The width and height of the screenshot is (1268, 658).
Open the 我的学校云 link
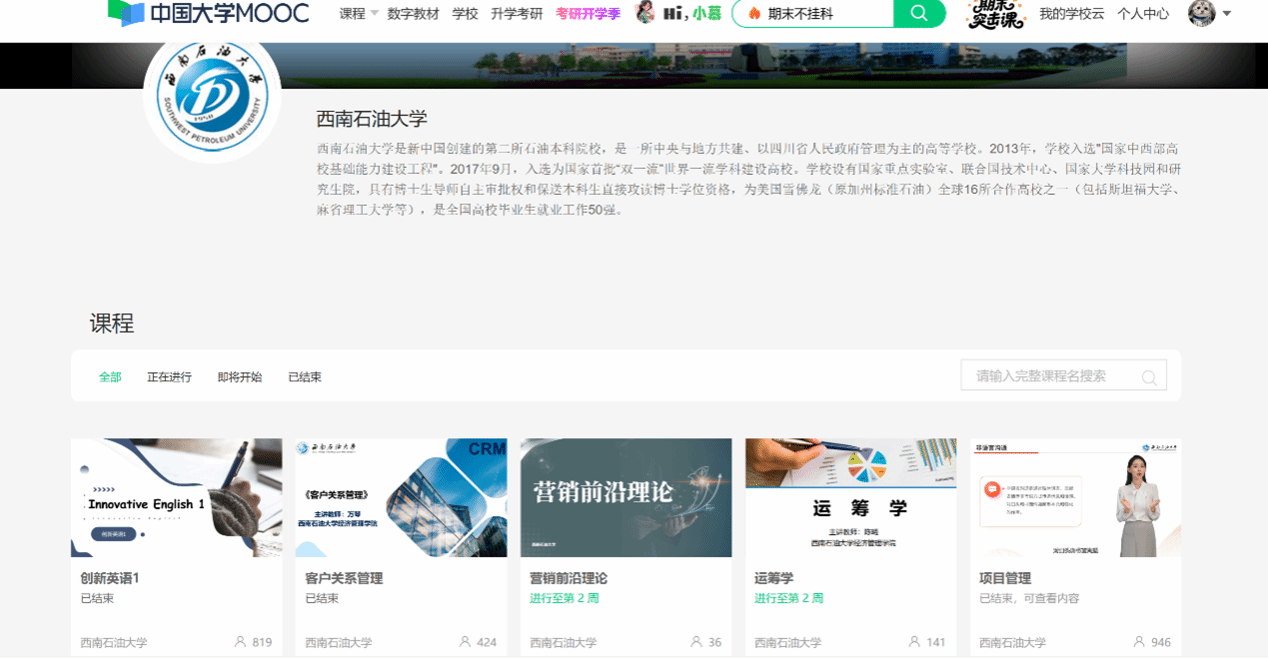[x=1072, y=14]
